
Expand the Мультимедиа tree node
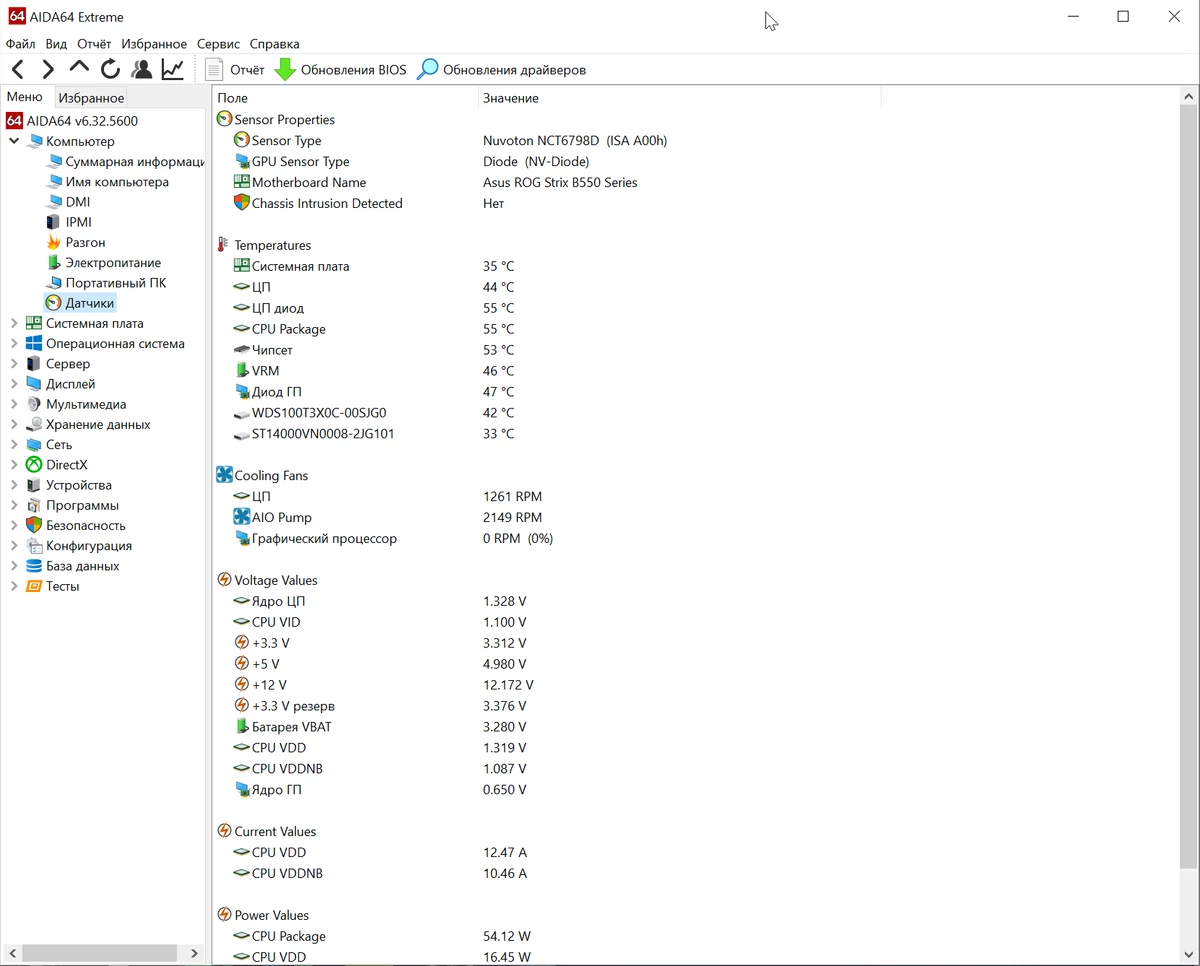[x=14, y=404]
